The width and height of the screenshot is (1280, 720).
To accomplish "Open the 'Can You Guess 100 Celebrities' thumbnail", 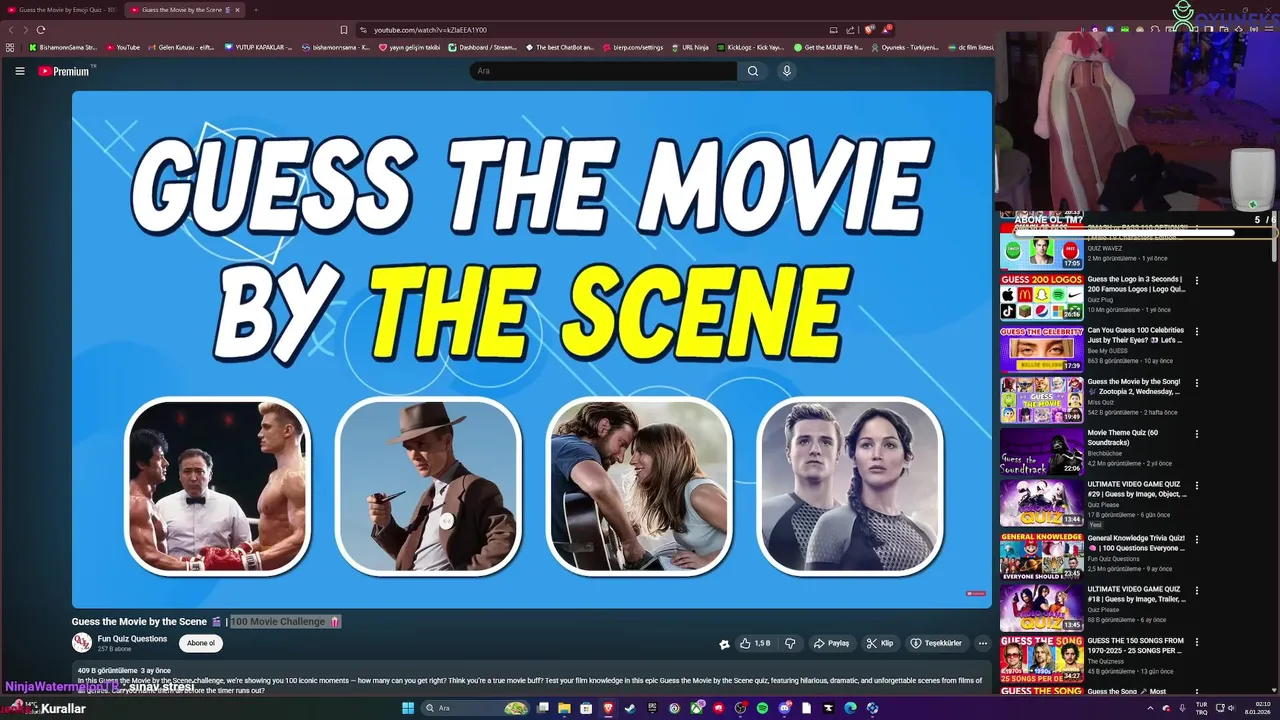I will 1042,349.
